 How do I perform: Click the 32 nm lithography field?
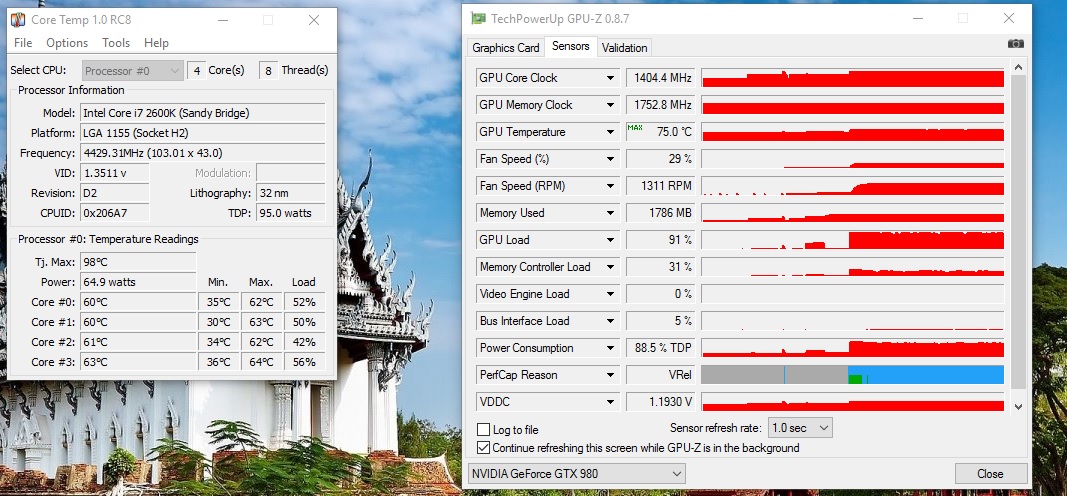(291, 193)
